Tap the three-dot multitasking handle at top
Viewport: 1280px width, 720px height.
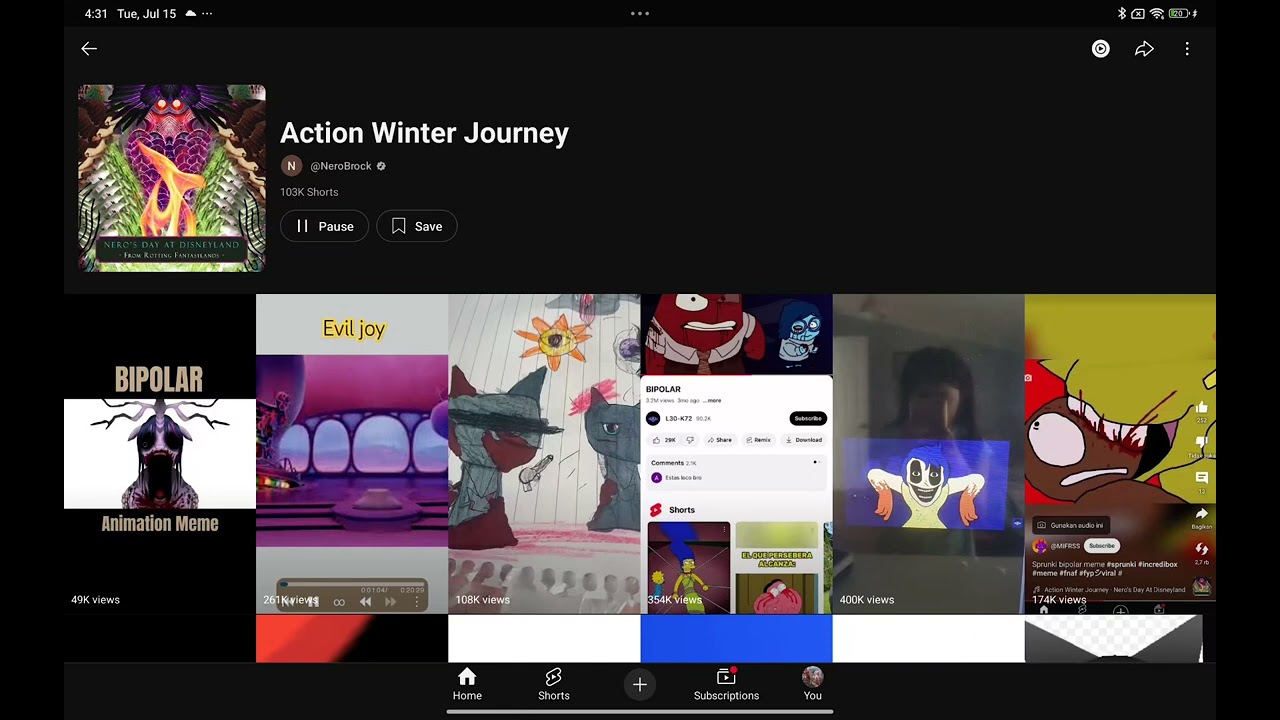coord(640,14)
